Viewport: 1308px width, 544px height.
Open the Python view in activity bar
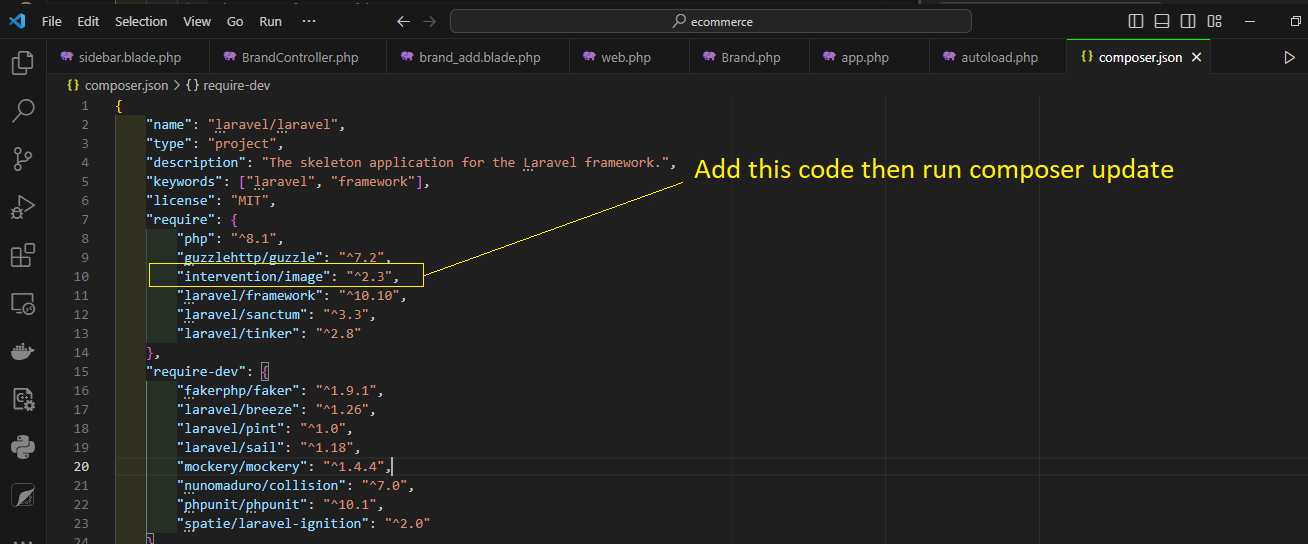click(x=22, y=446)
